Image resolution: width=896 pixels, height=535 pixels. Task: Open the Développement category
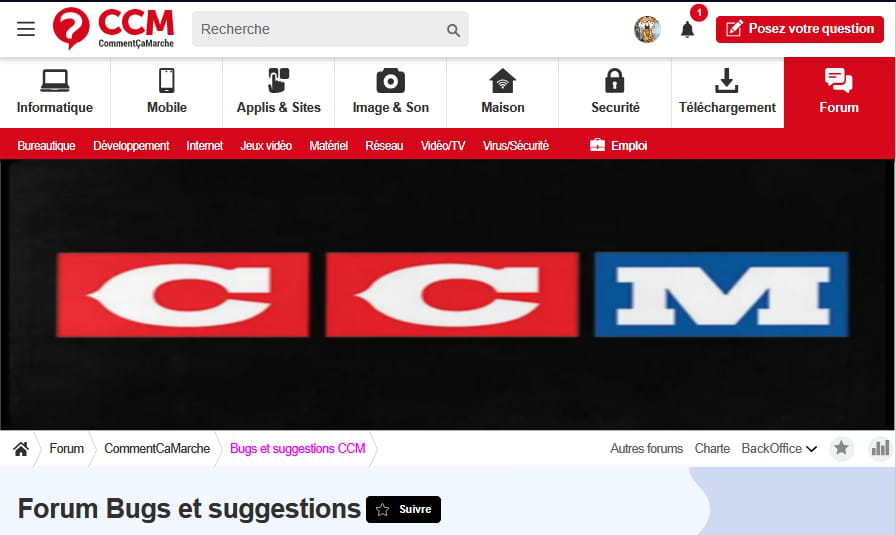point(131,146)
